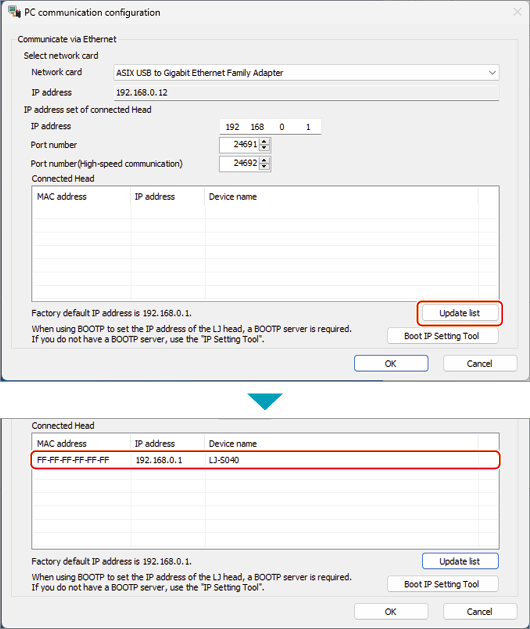Click into the Port number 24691 field
The height and width of the screenshot is (629, 530).
(x=240, y=145)
